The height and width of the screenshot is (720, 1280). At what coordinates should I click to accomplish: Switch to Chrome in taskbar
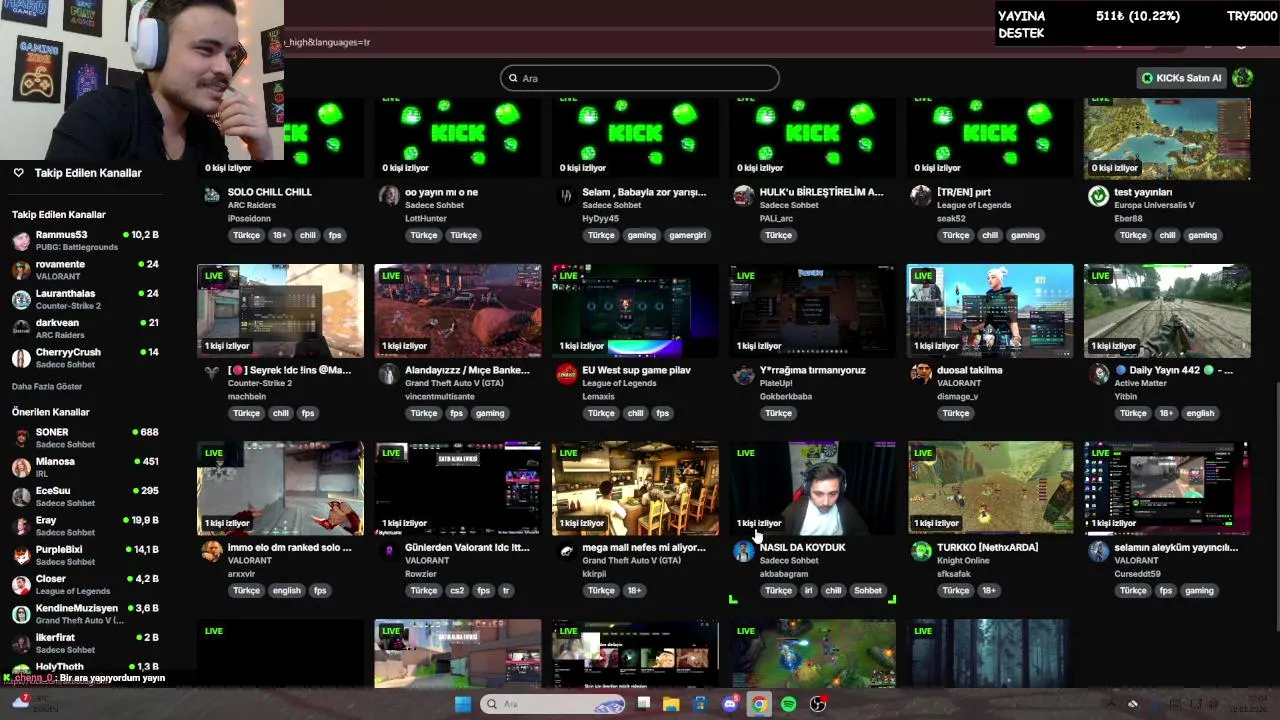pyautogui.click(x=759, y=704)
